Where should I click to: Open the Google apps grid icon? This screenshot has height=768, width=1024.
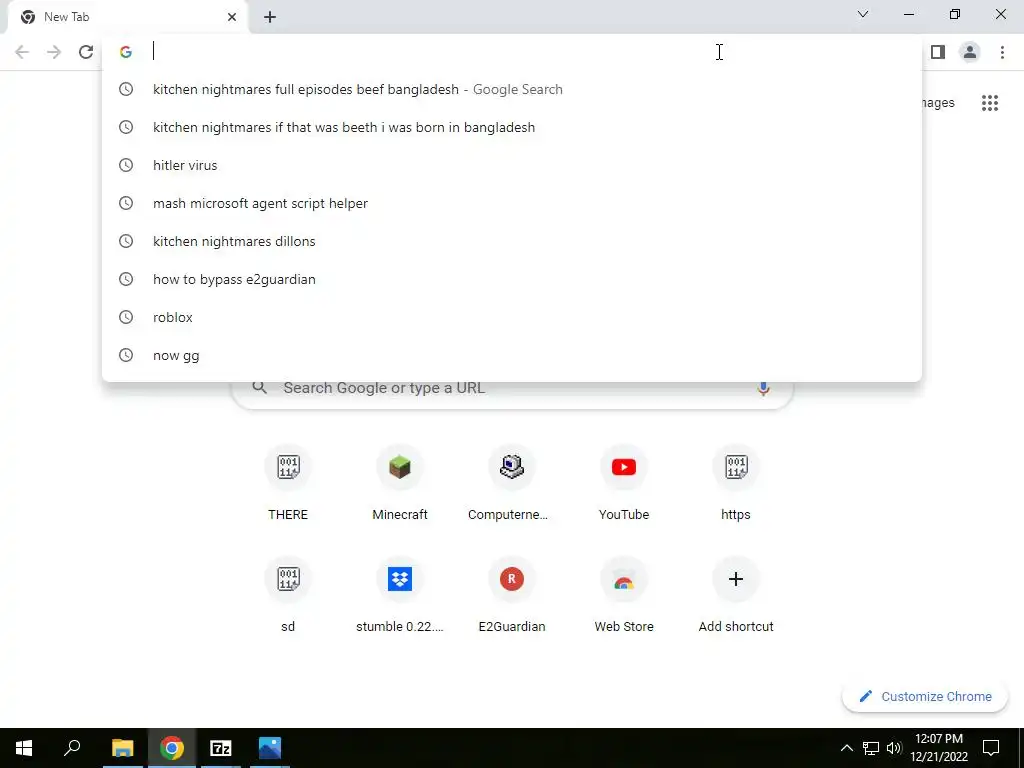pyautogui.click(x=989, y=103)
